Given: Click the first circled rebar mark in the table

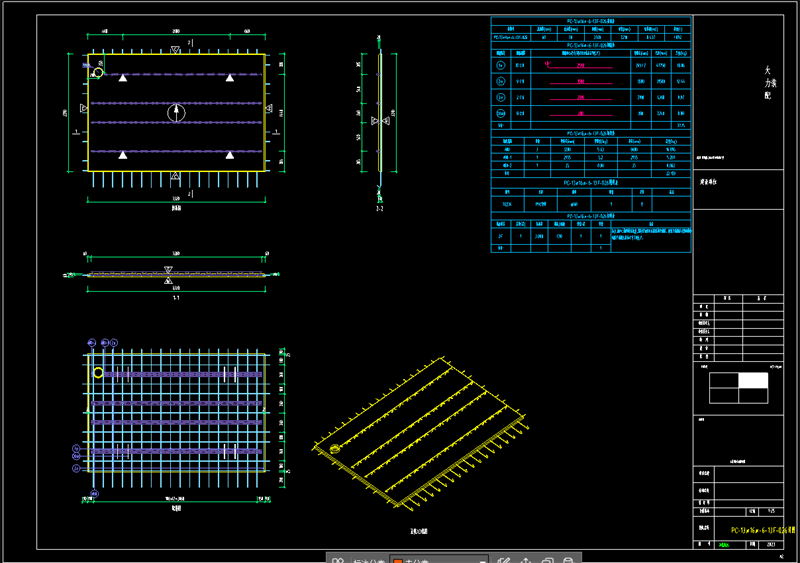Looking at the screenshot, I should [x=501, y=65].
